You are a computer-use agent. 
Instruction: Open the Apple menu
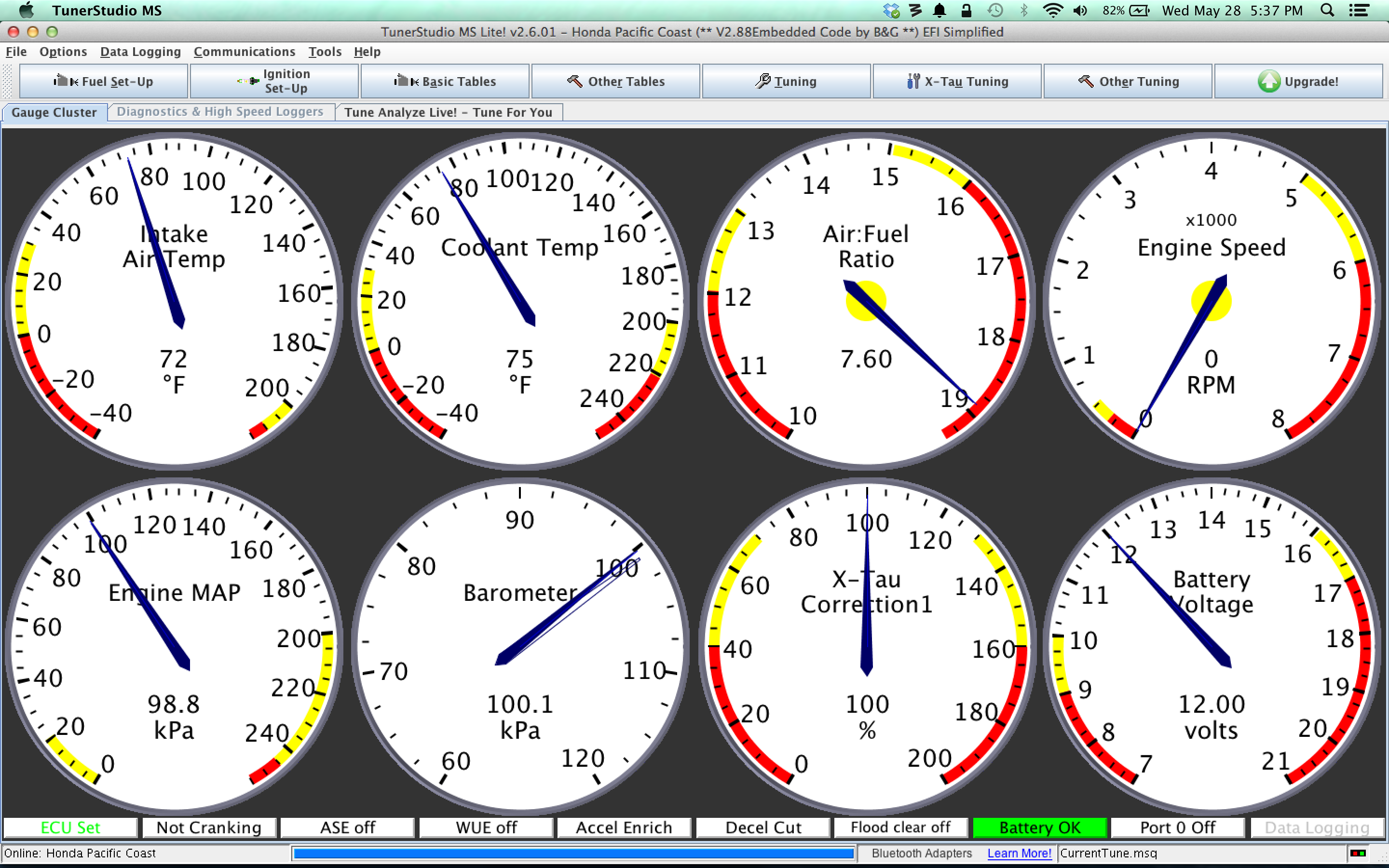tap(27, 10)
